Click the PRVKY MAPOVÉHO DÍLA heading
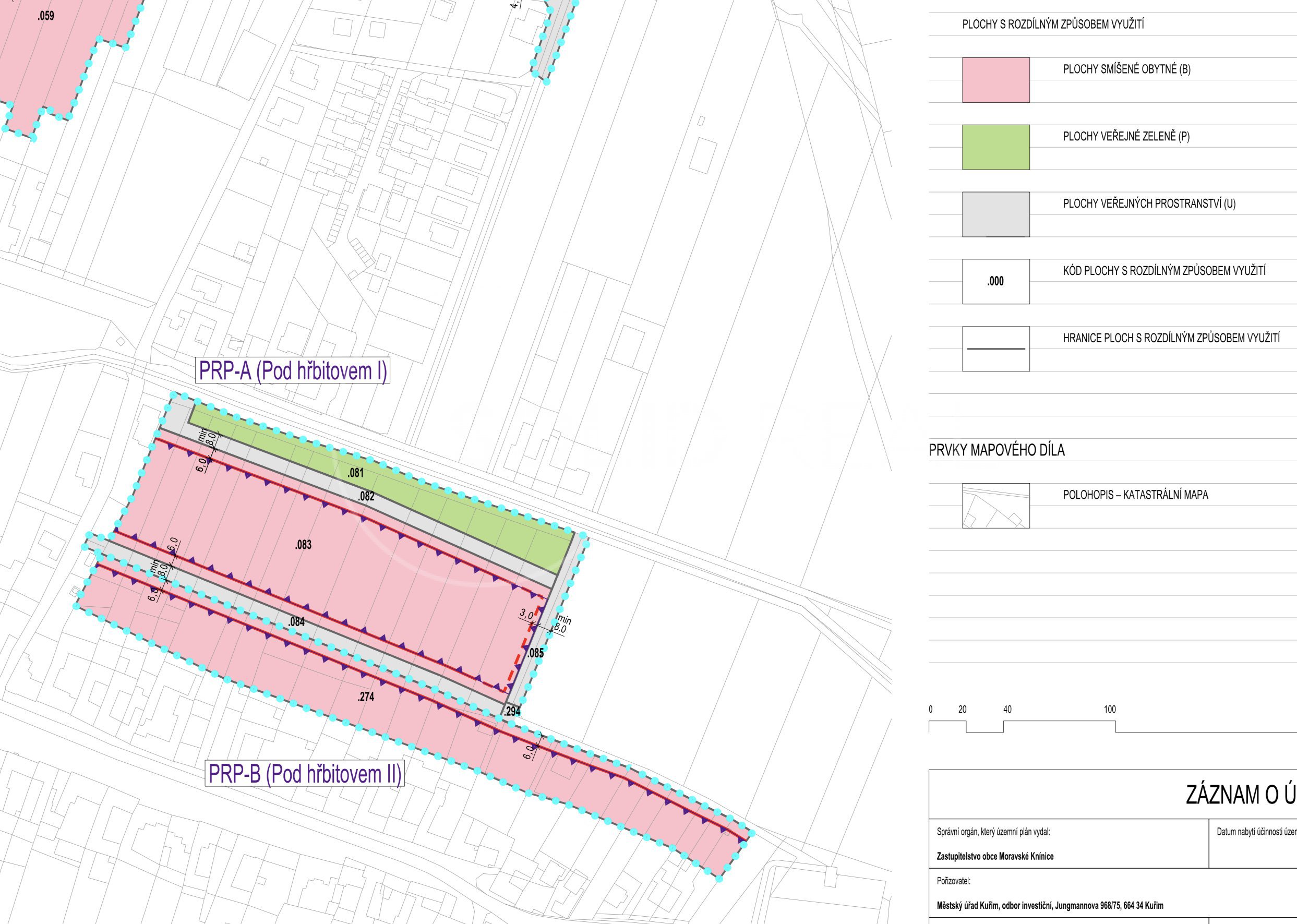 [996, 450]
